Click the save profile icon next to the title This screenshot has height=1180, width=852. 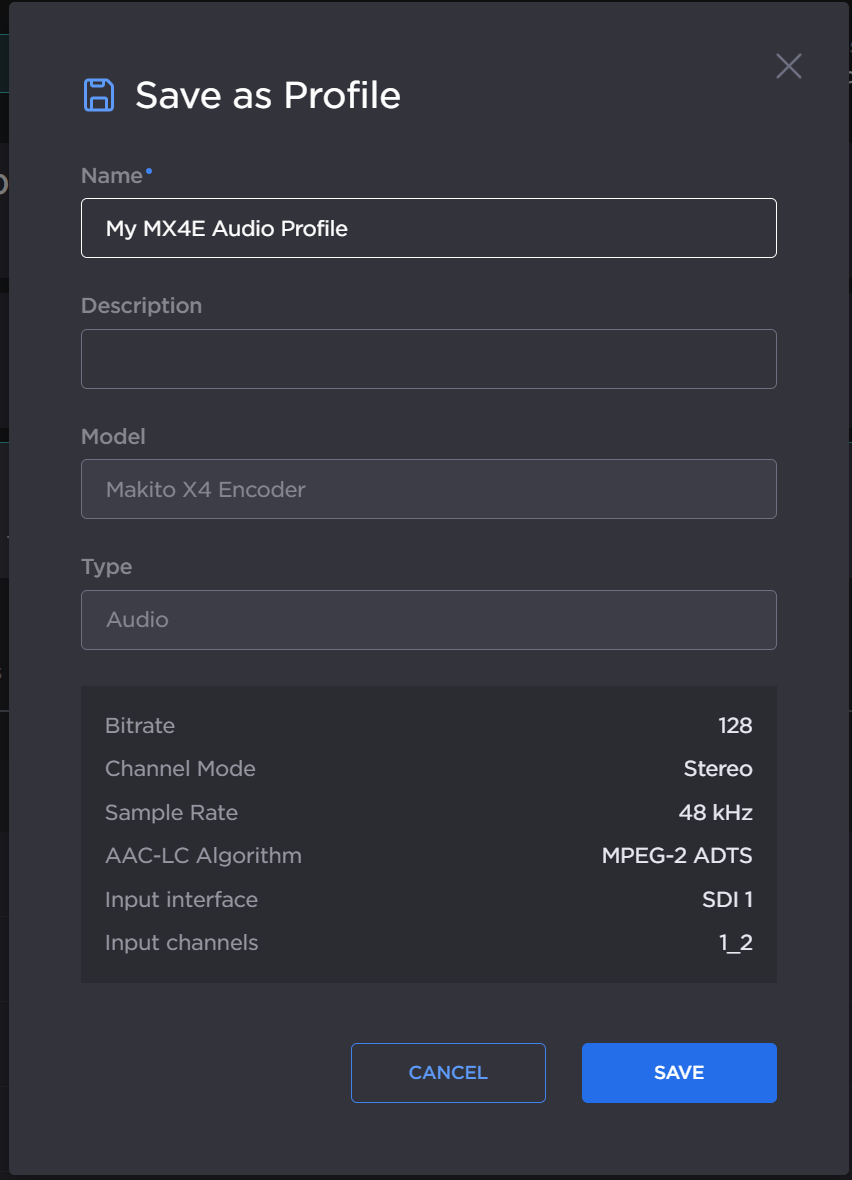99,93
